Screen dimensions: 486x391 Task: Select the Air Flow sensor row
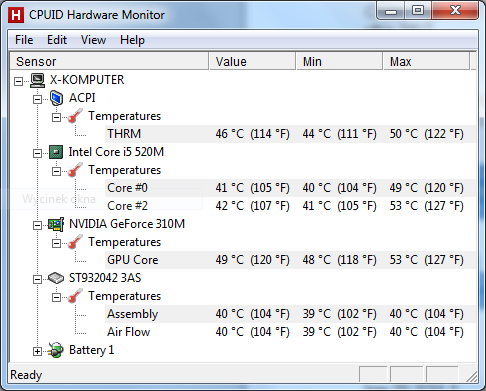290,332
